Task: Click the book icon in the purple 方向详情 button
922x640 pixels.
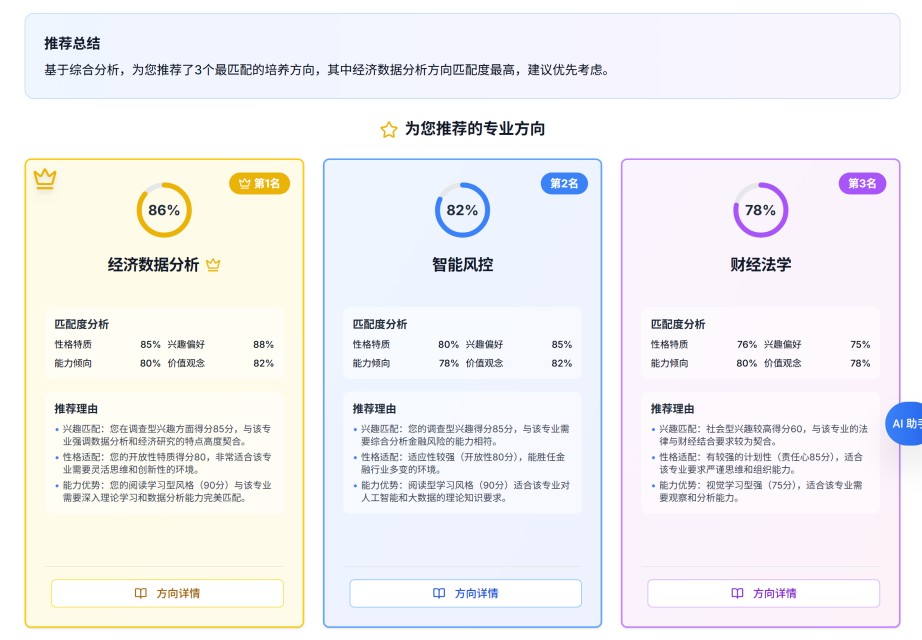Action: [x=737, y=593]
